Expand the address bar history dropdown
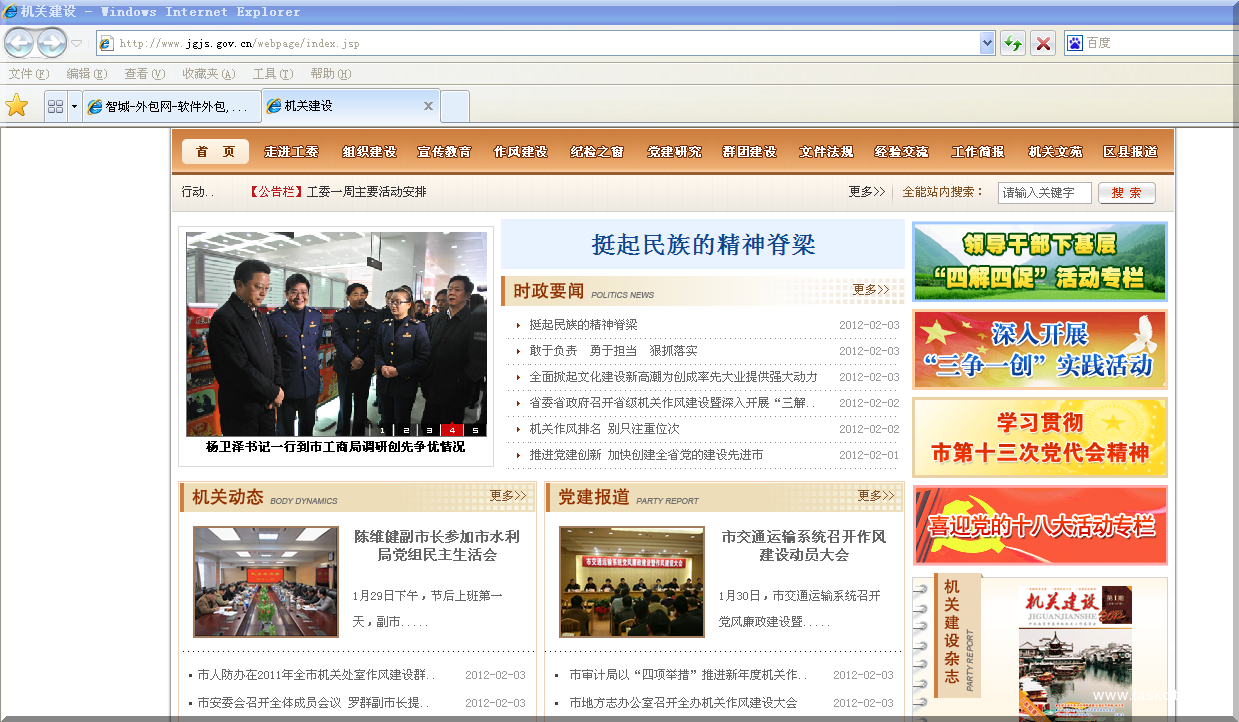 [x=987, y=43]
